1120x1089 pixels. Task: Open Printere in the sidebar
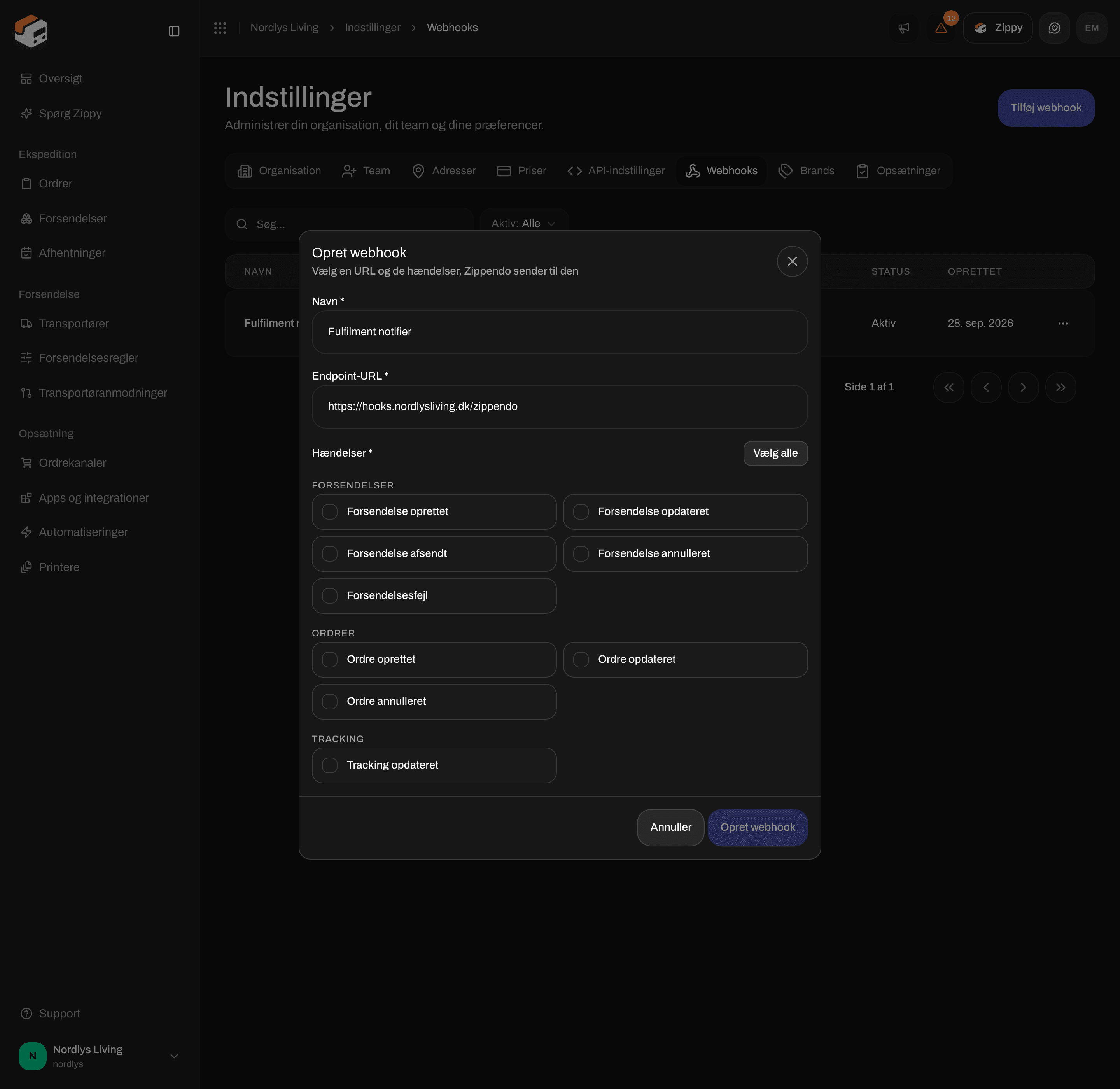click(x=50, y=567)
